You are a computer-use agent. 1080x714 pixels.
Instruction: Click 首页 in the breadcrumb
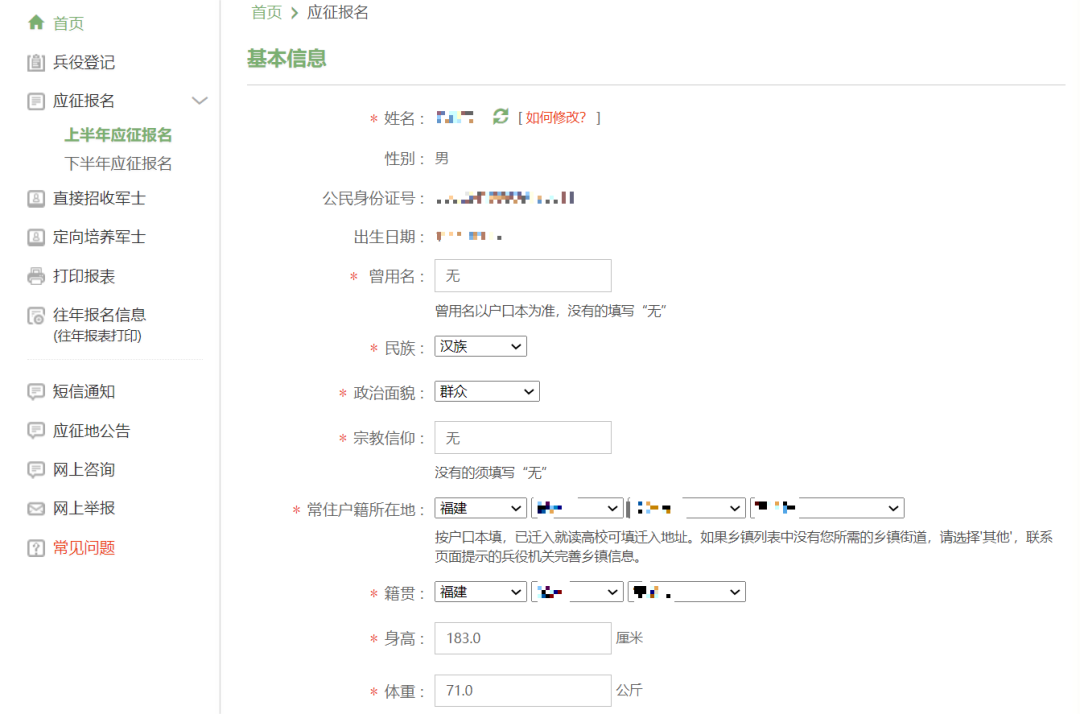[x=266, y=14]
